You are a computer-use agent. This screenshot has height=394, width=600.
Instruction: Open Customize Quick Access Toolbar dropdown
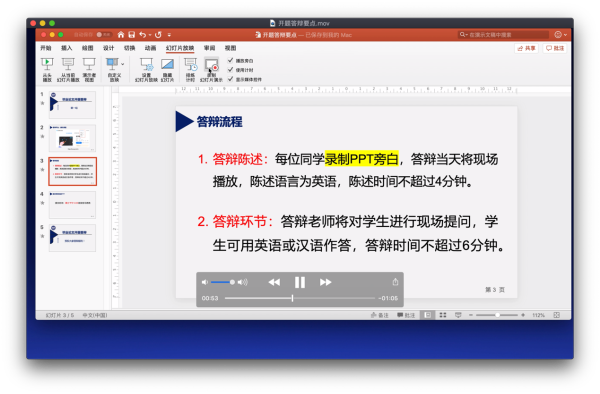(x=169, y=35)
